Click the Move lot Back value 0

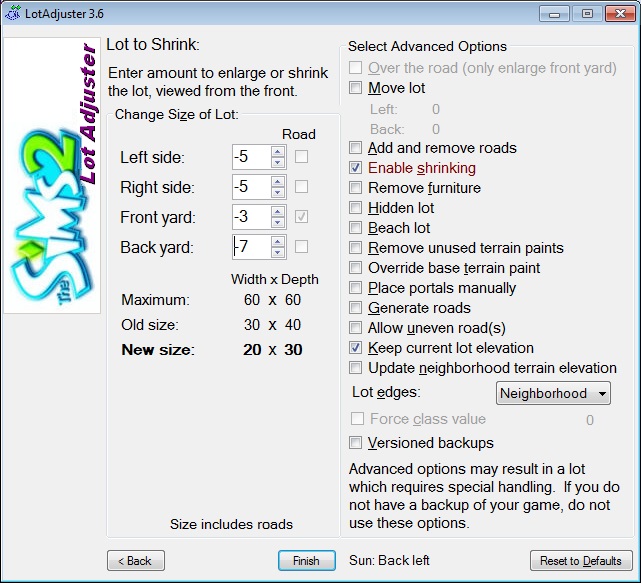point(436,129)
